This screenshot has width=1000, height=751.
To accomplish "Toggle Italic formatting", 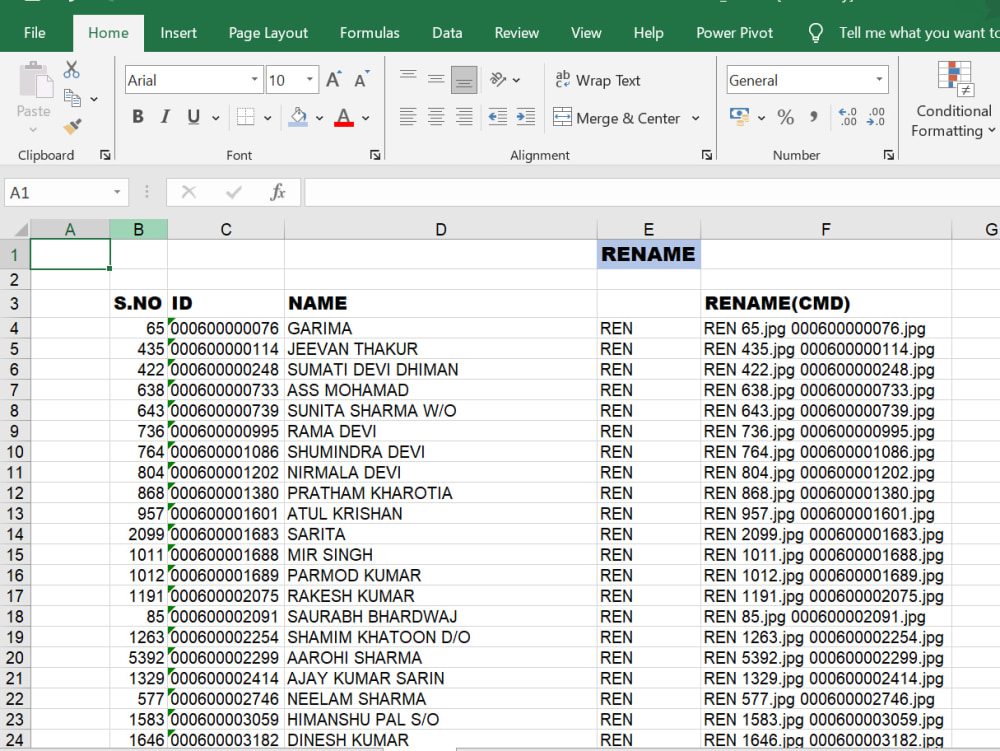I will (165, 117).
